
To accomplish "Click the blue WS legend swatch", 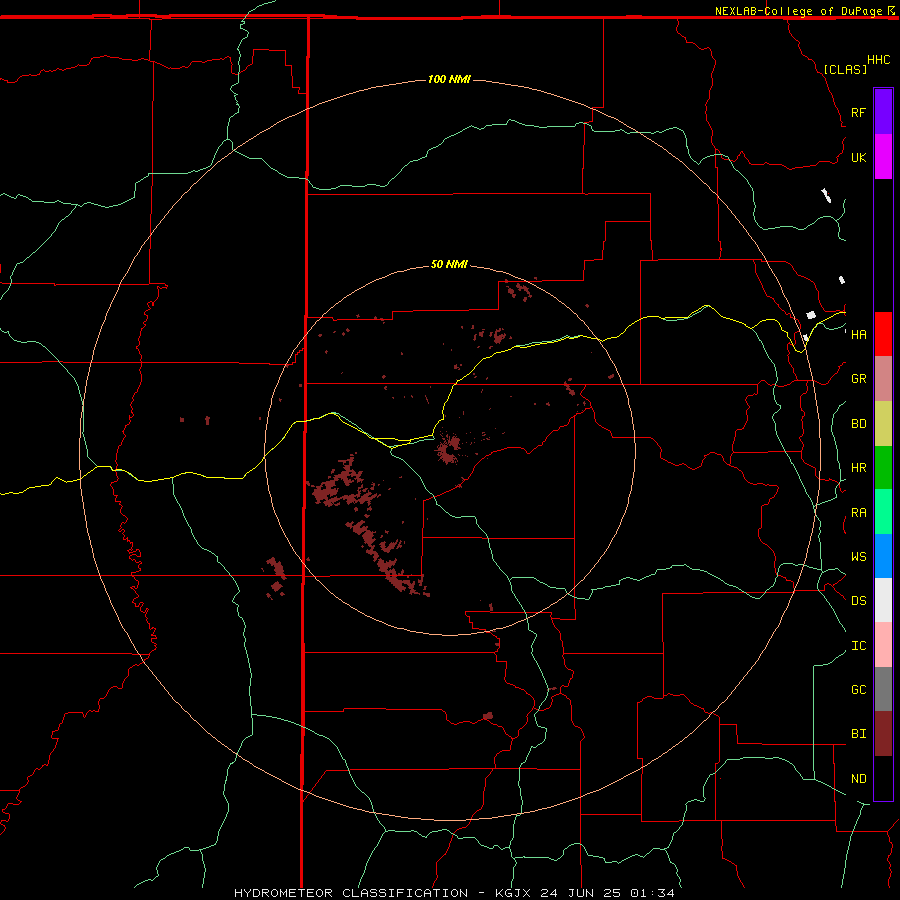I will (x=883, y=556).
